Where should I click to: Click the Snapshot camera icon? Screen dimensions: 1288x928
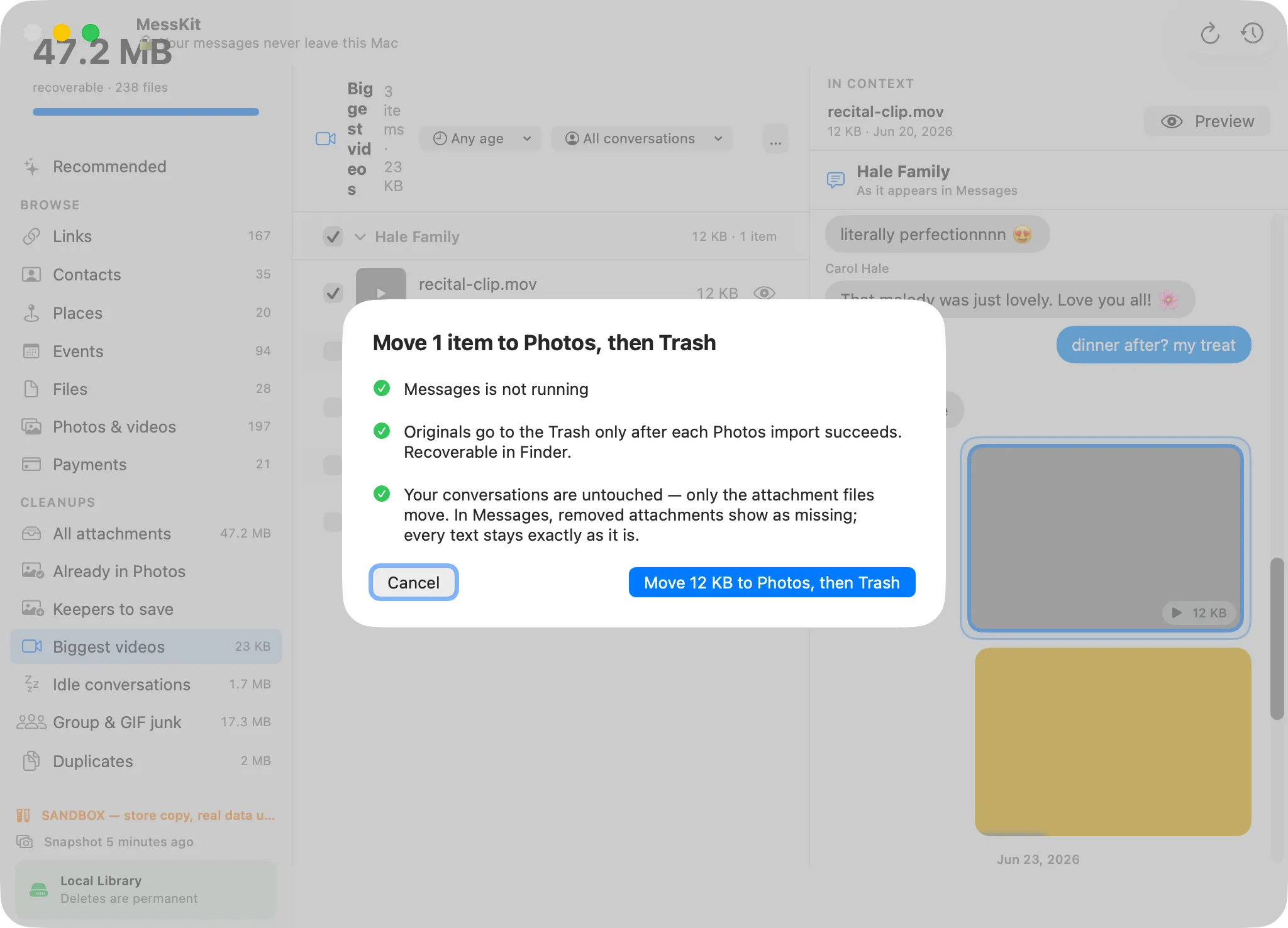[25, 842]
